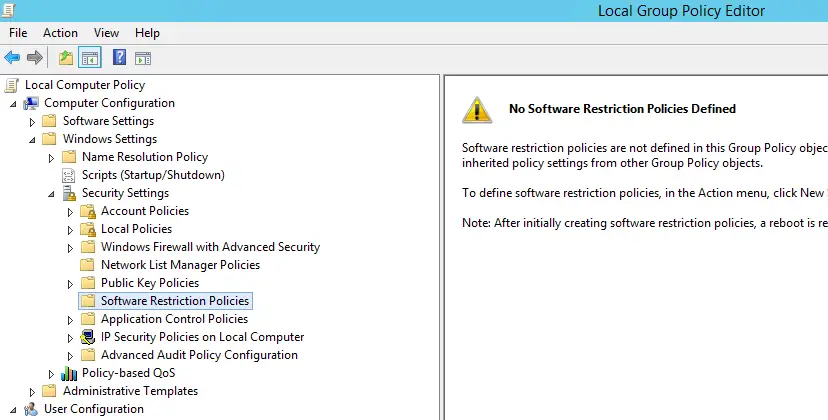Expand the Policy-based QoS node
Screen dimensions: 828x420
click(51, 374)
